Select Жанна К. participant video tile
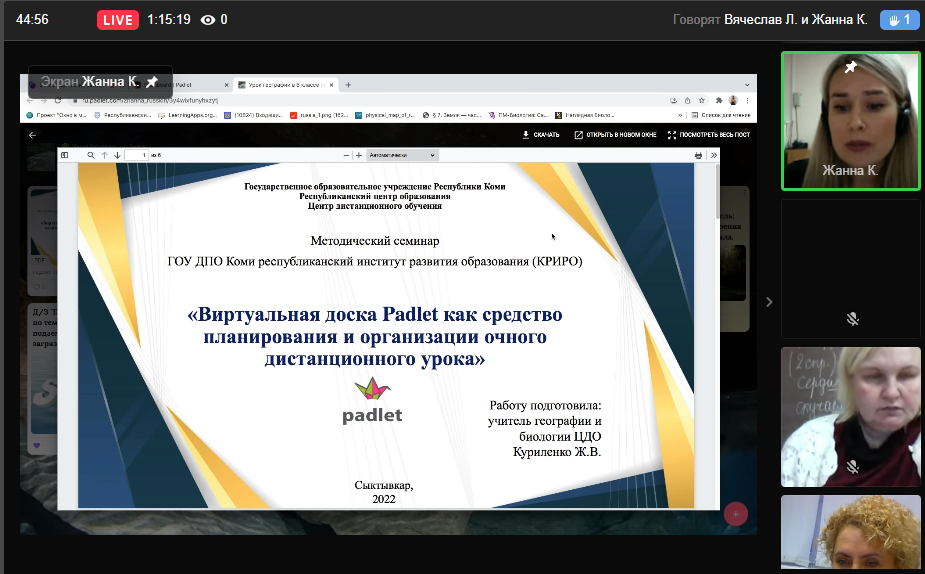This screenshot has height=574, width=925. coord(850,121)
